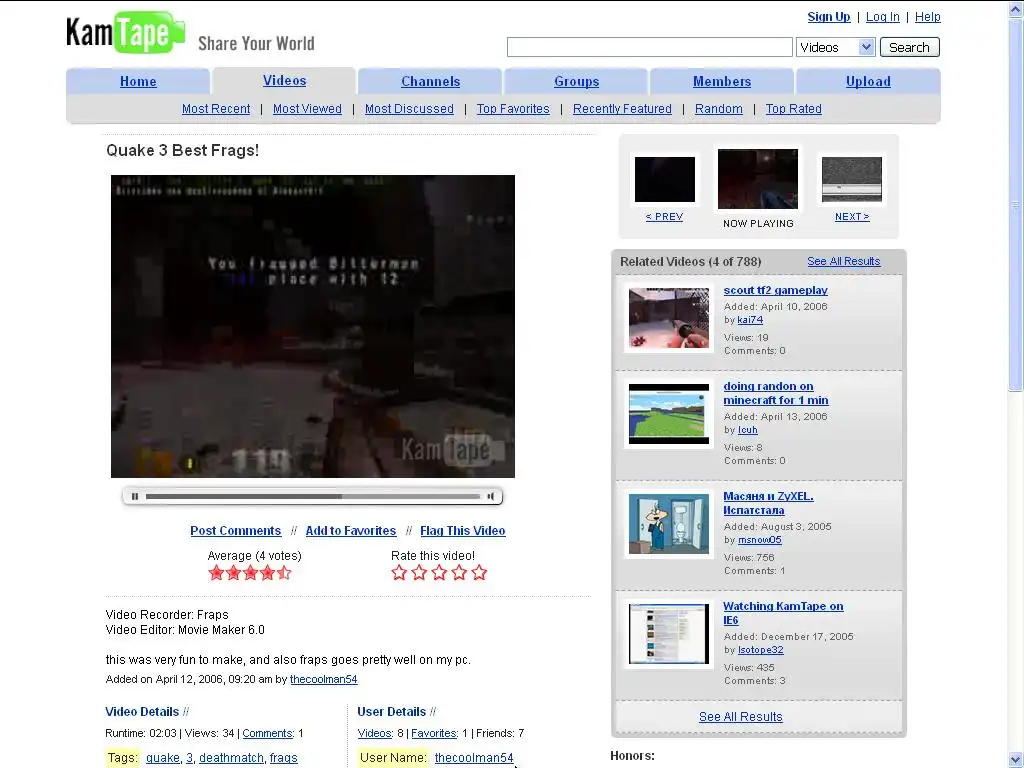Add this video to Favorites
The height and width of the screenshot is (768, 1024).
[351, 531]
